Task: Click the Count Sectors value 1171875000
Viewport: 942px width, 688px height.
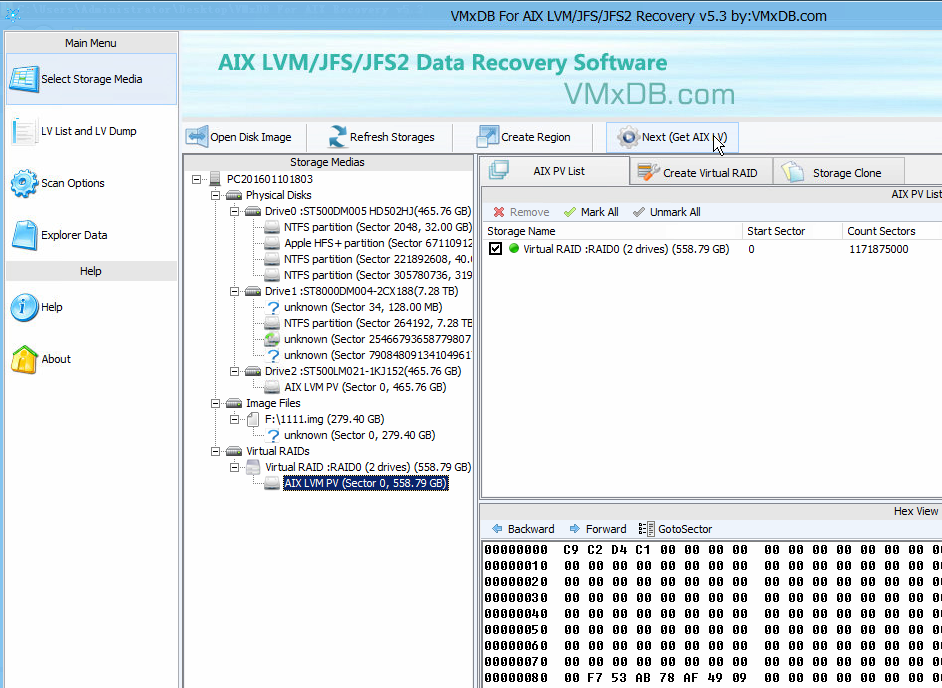Action: pyautogui.click(x=878, y=249)
